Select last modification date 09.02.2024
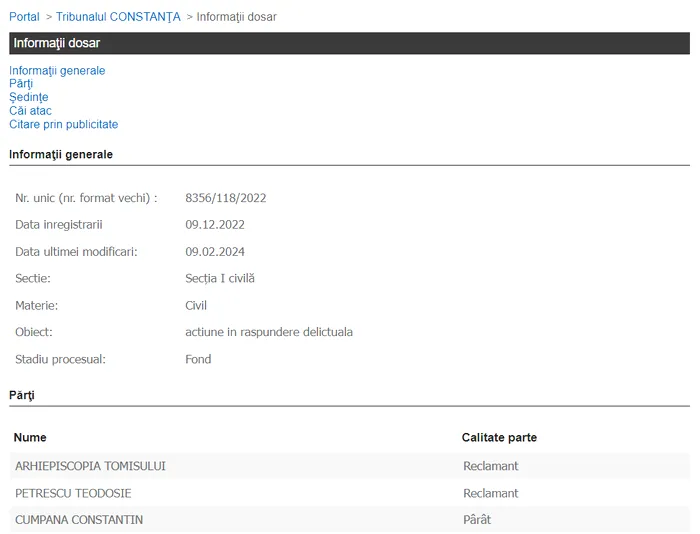 pyautogui.click(x=215, y=252)
